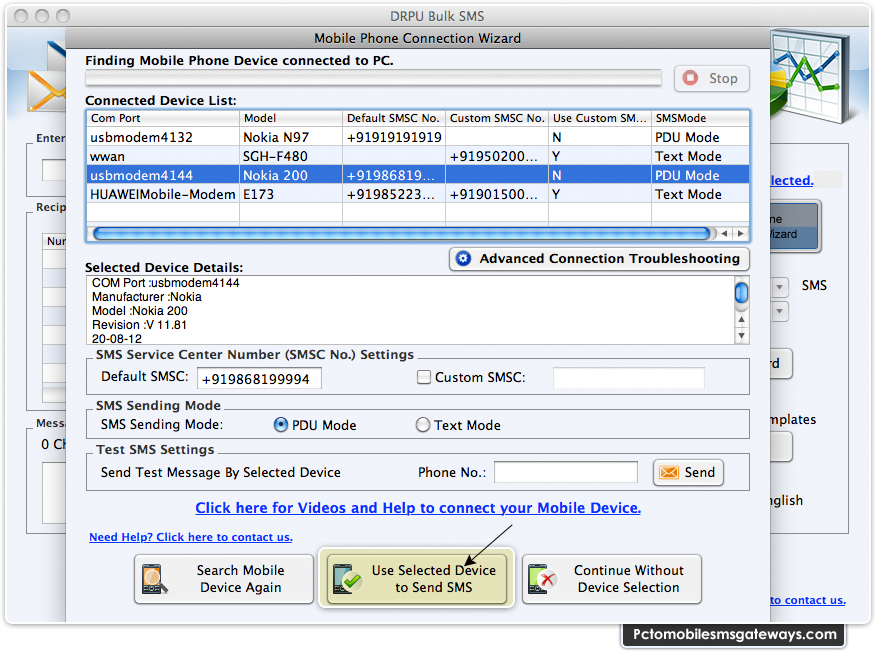Click the phone checkmark icon
Viewport: 876px width, 651px height.
(x=346, y=579)
